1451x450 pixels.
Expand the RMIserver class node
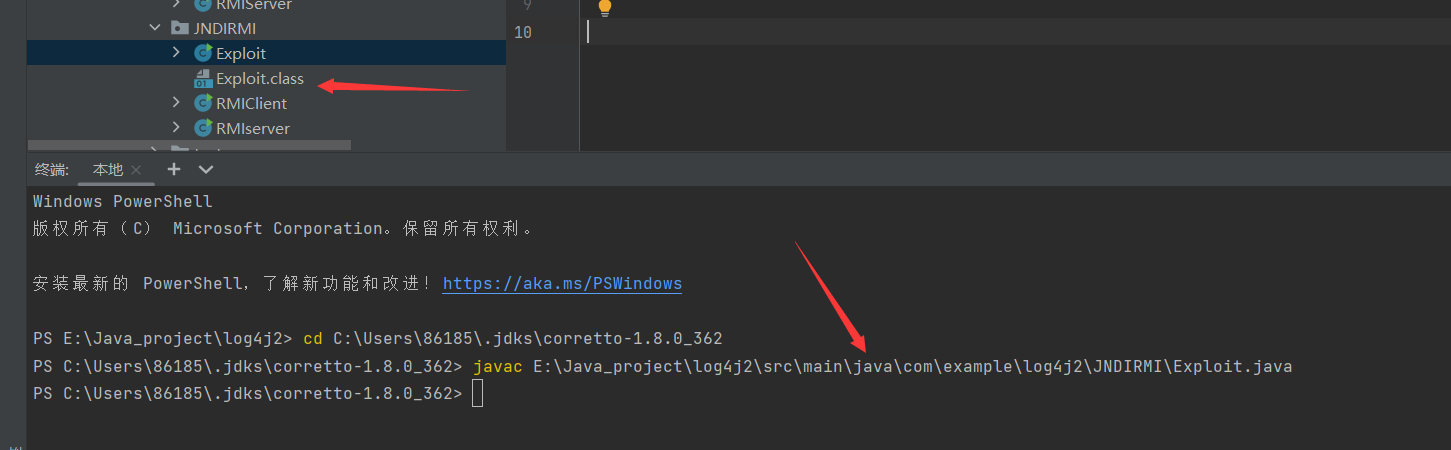(177, 128)
